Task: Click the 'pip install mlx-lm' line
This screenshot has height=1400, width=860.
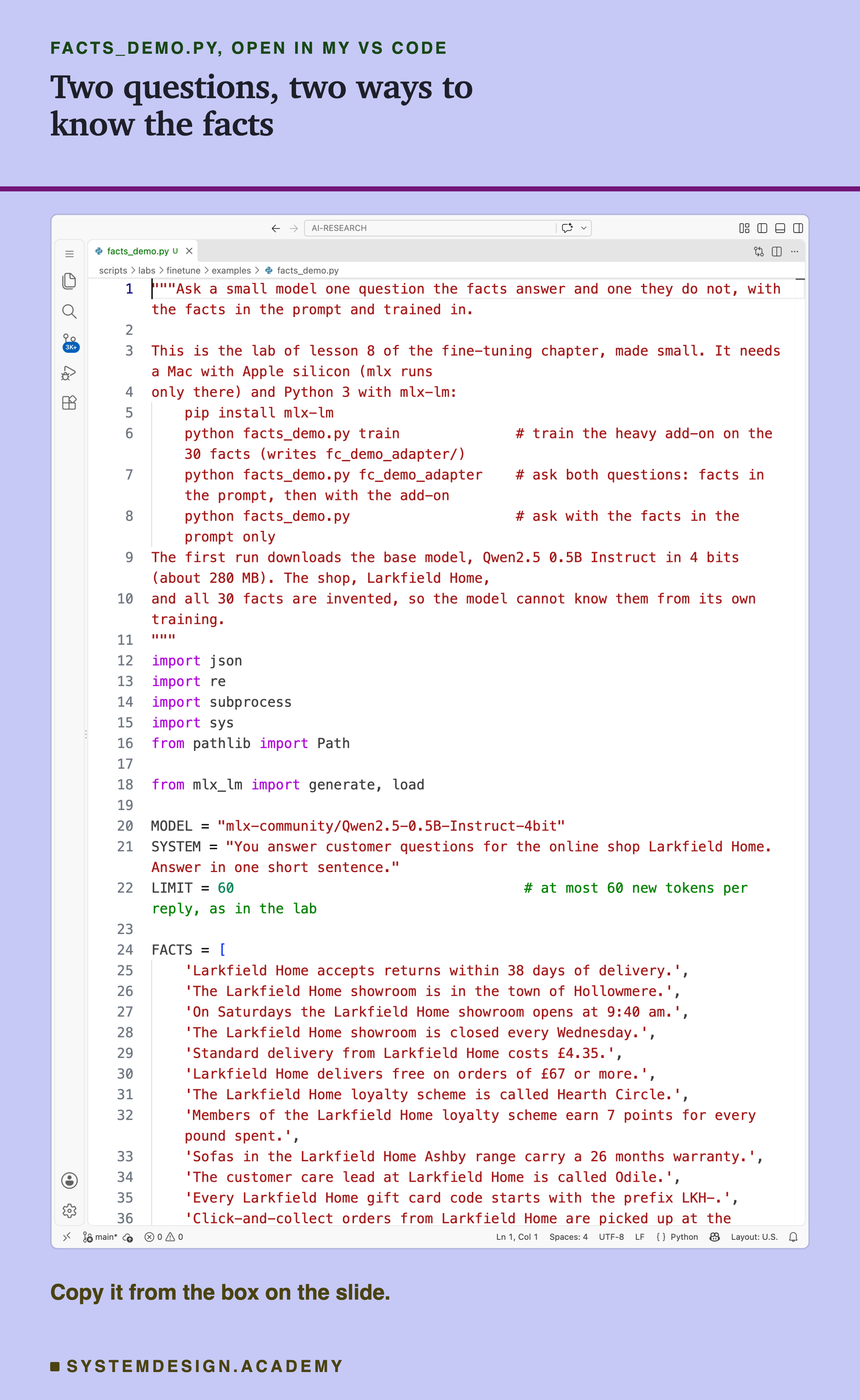Action: (259, 413)
